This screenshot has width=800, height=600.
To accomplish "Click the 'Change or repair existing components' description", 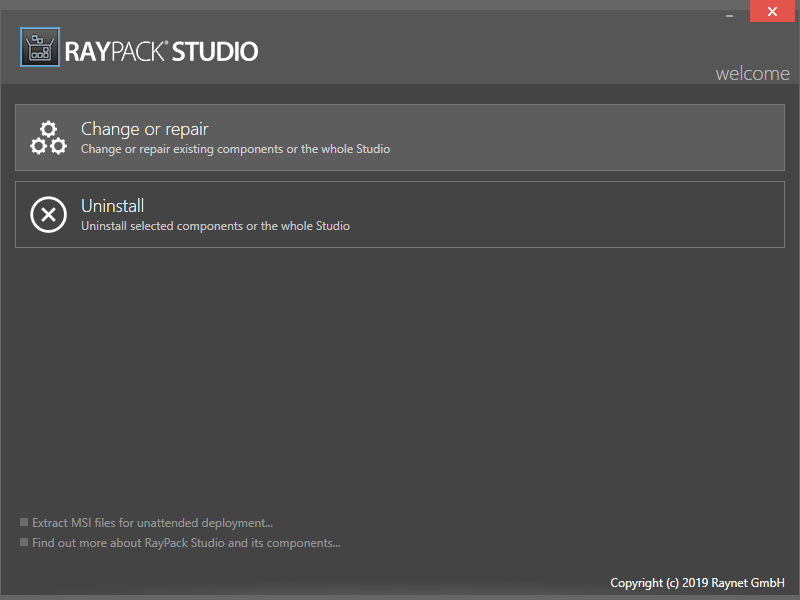I will 235,150.
